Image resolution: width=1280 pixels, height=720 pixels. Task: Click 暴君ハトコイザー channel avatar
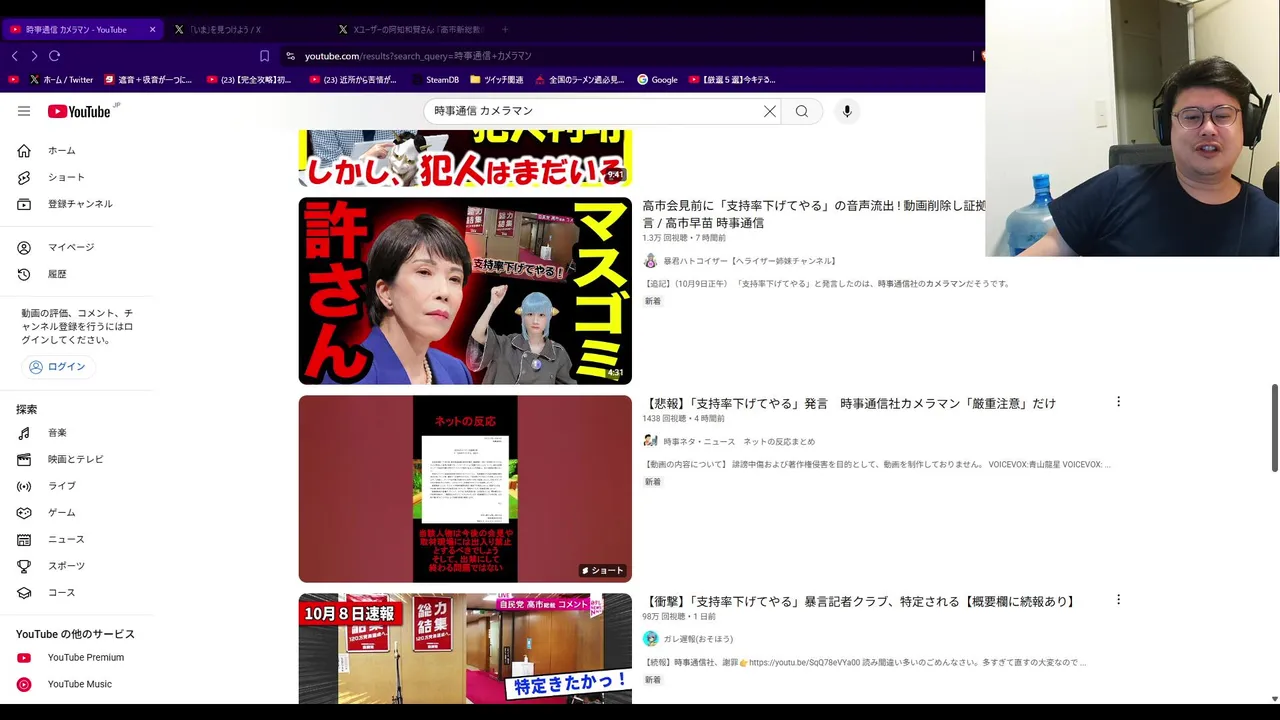(x=650, y=261)
